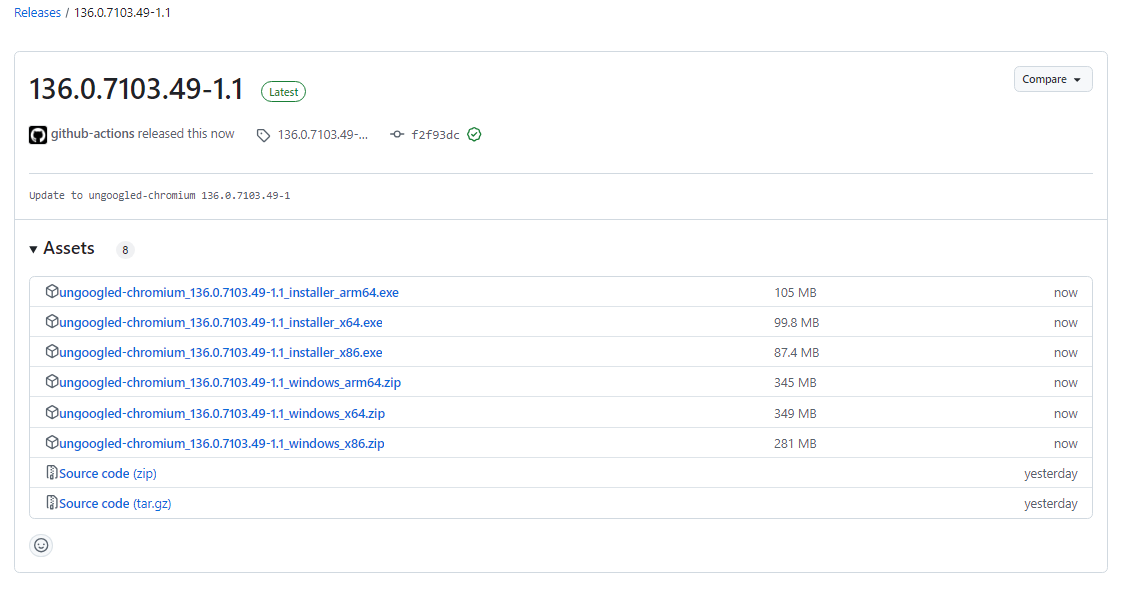Download Source code (zip)
This screenshot has width=1138, height=608.
pos(107,473)
